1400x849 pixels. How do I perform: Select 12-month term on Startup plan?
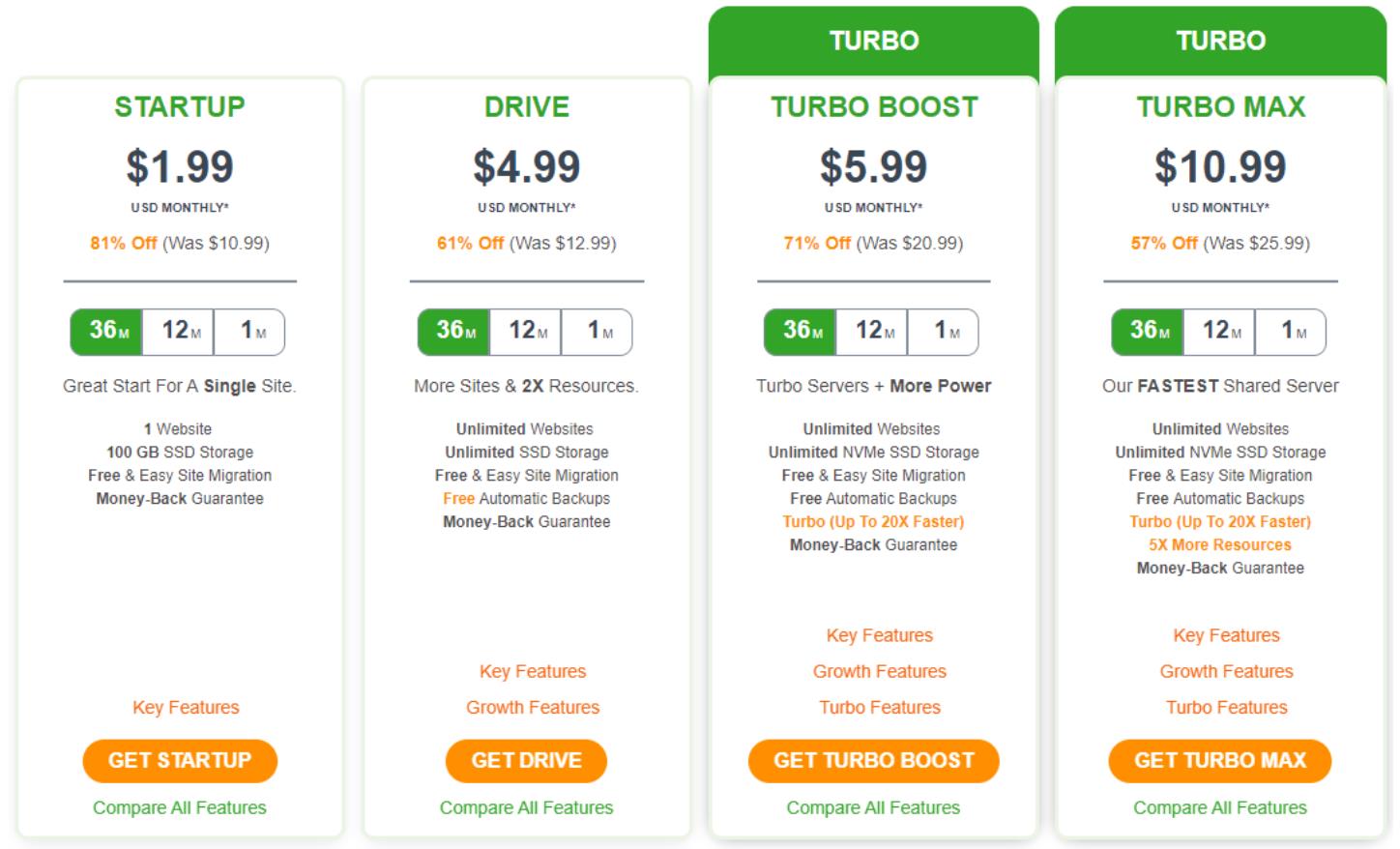pyautogui.click(x=179, y=332)
